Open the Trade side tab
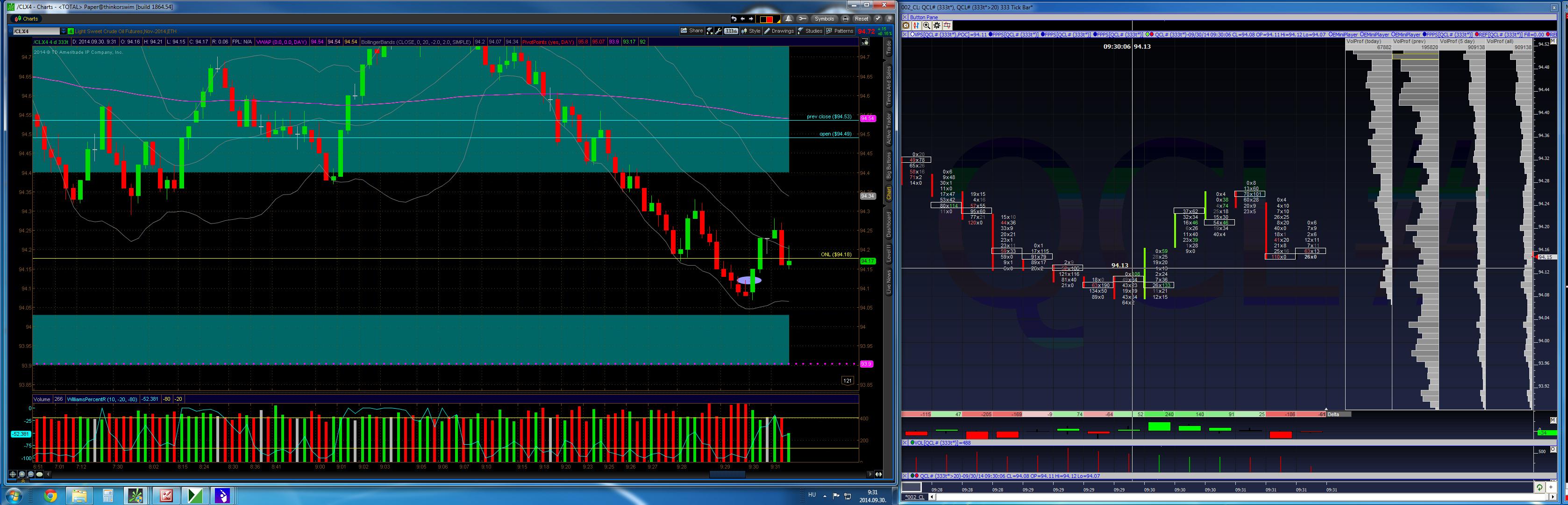Screen dimensions: 1568x505 click(x=889, y=48)
